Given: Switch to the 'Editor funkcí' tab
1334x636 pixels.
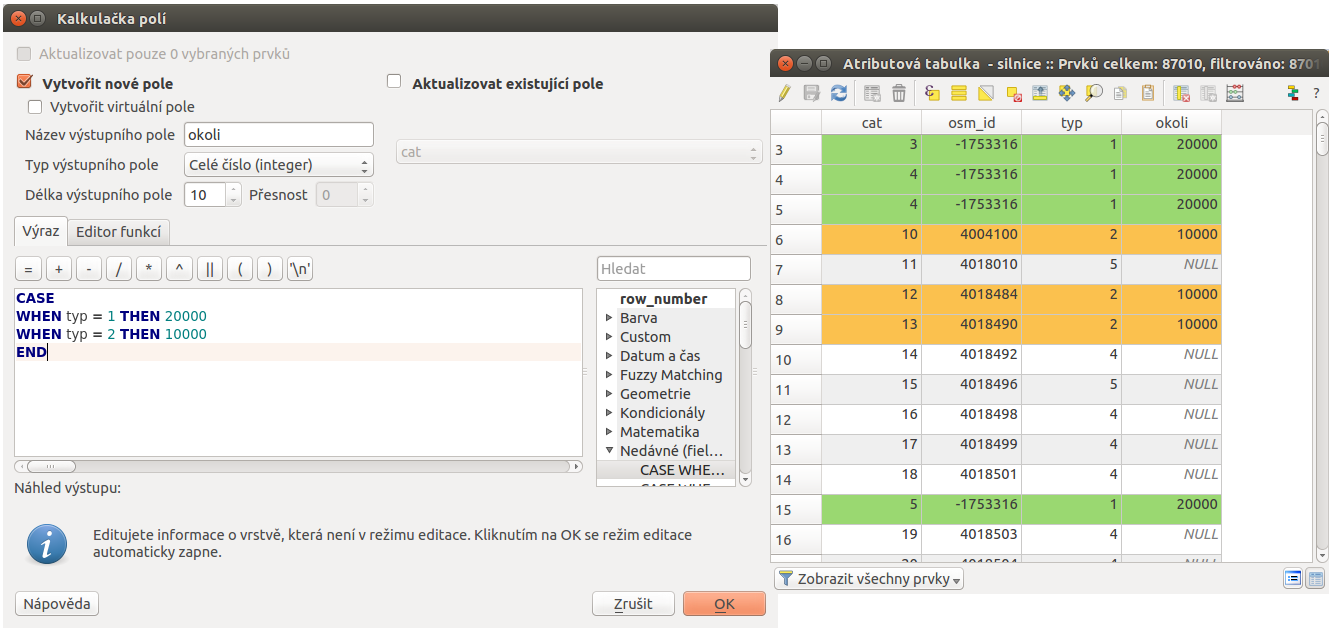Looking at the screenshot, I should 119,232.
